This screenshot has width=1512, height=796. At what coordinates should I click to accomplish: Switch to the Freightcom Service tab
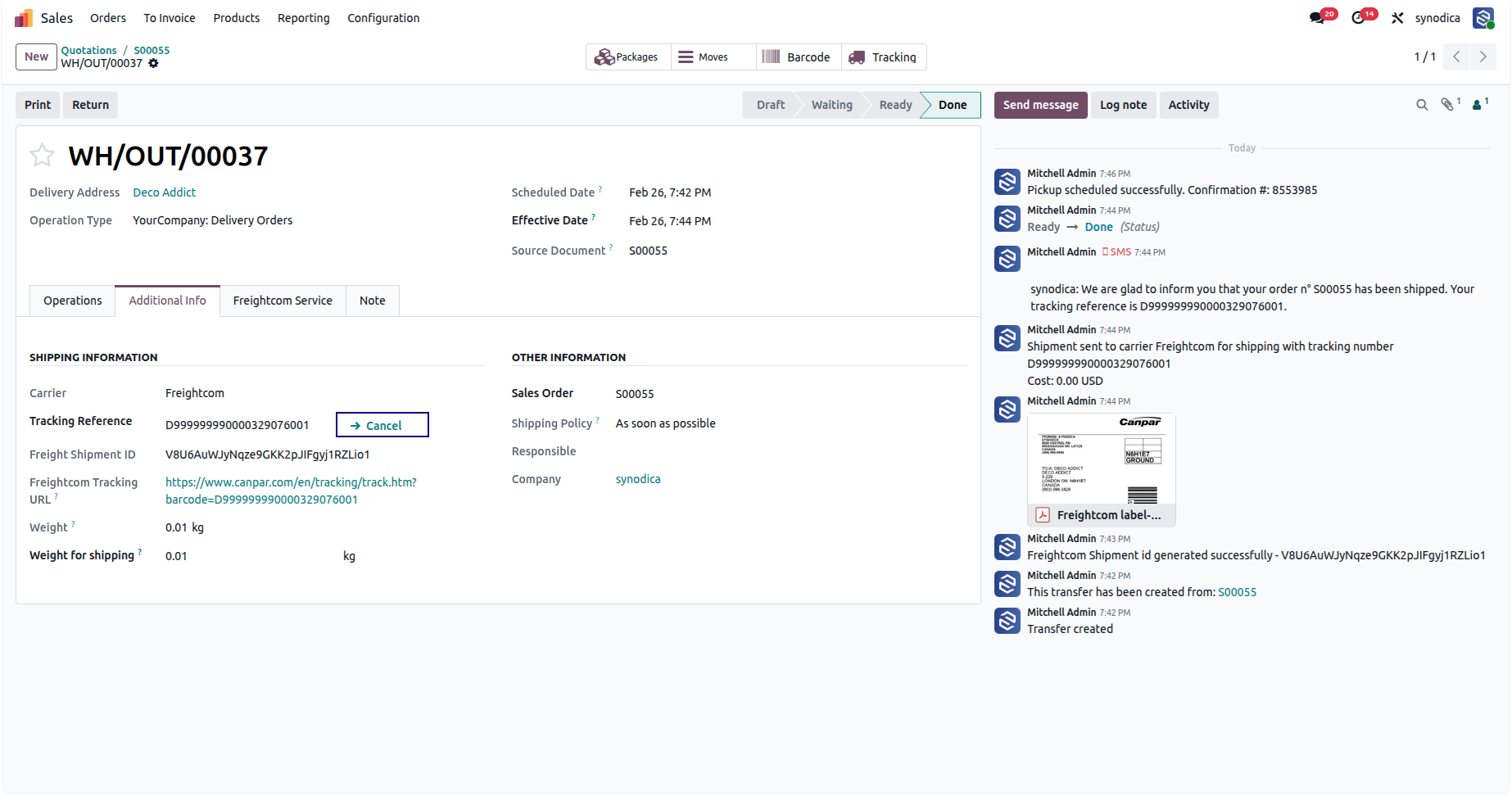pyautogui.click(x=283, y=301)
